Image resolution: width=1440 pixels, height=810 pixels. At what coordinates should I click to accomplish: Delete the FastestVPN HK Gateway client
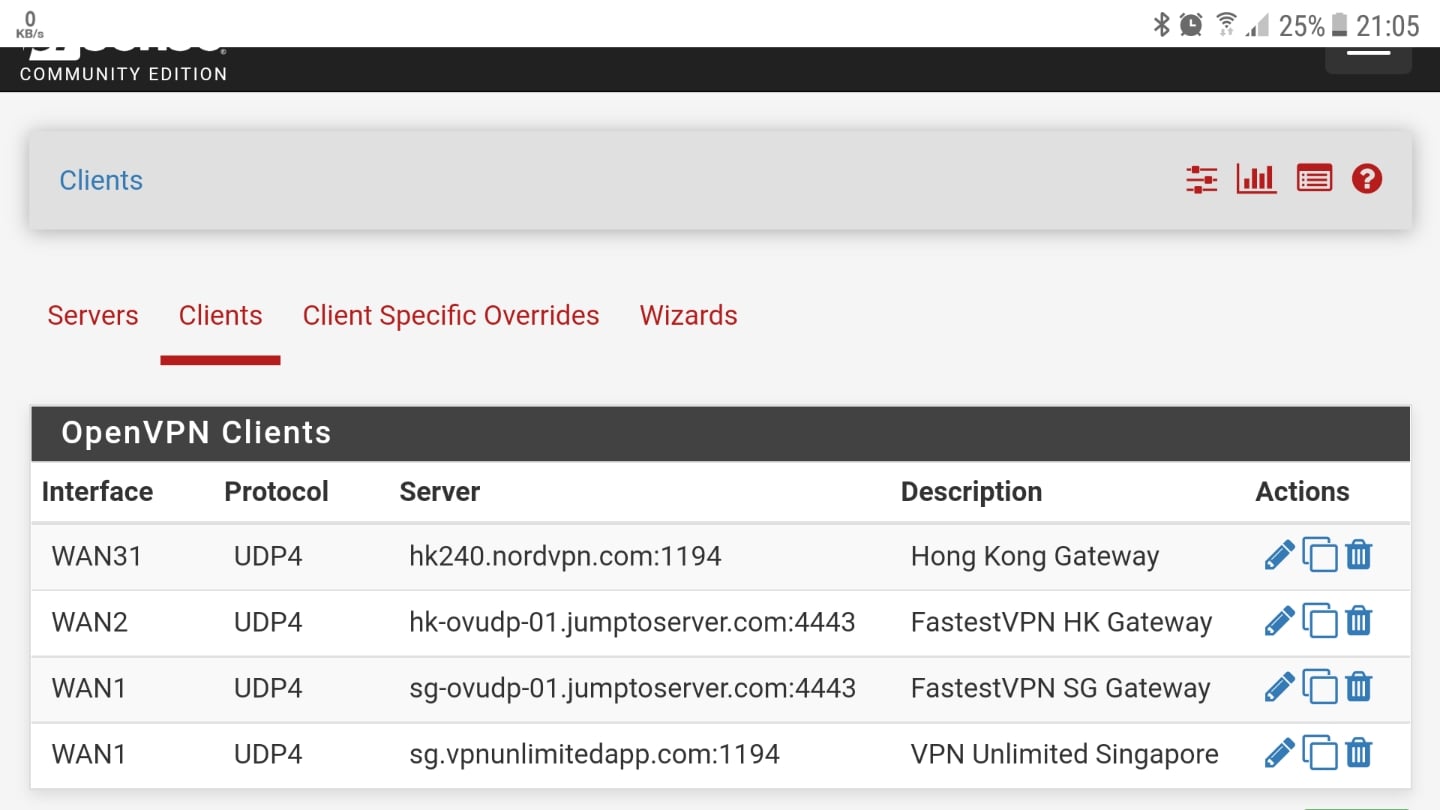(1358, 621)
